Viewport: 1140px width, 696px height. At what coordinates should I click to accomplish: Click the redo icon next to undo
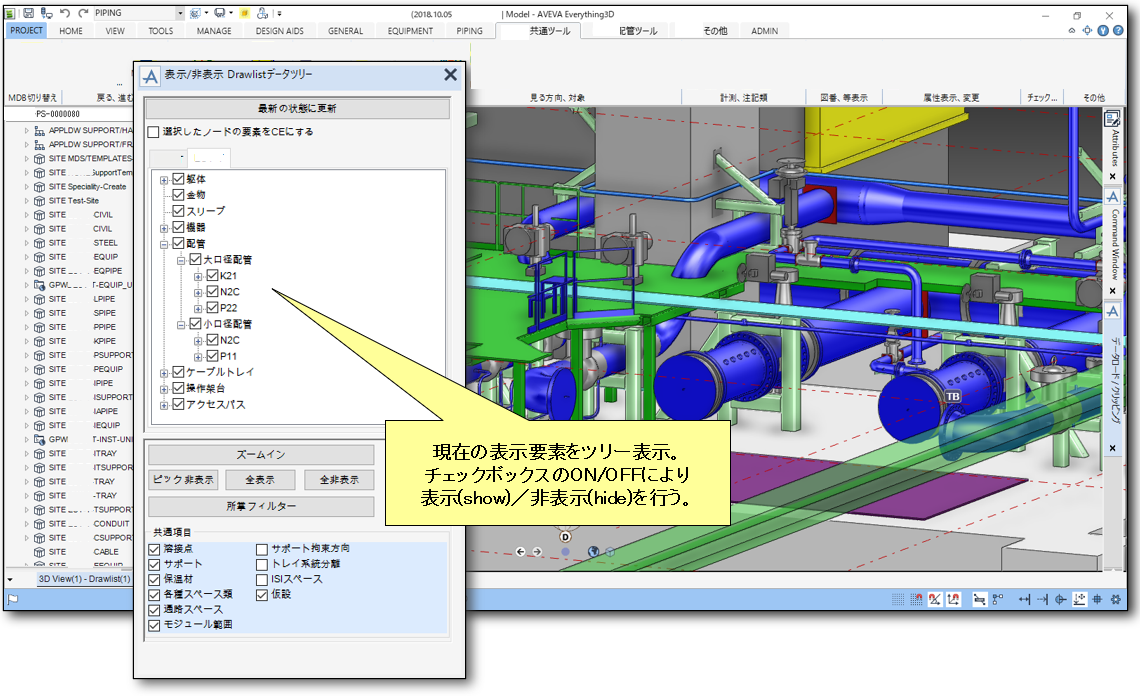[x=81, y=13]
